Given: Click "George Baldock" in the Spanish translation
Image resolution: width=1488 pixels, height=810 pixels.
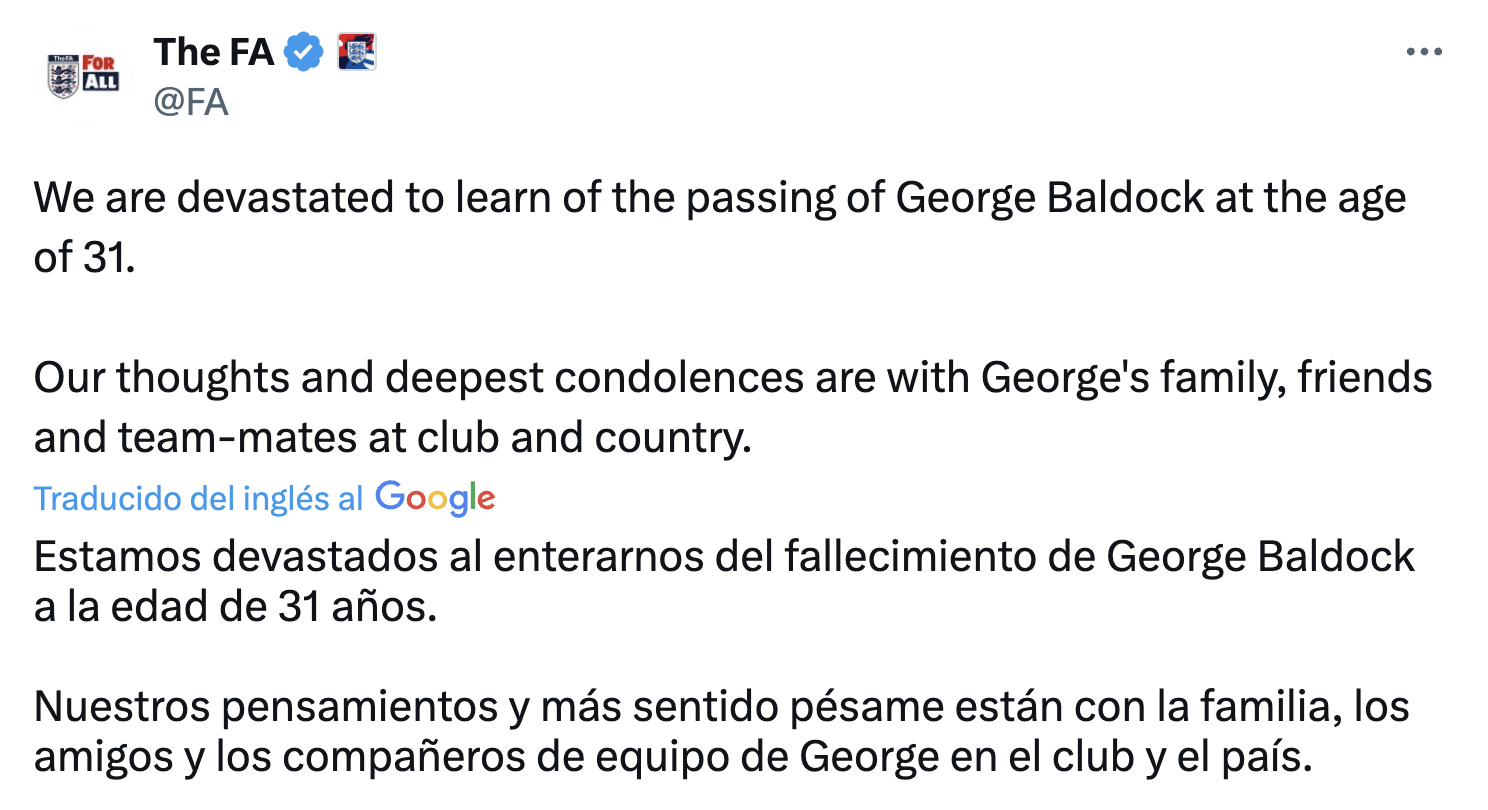Looking at the screenshot, I should (x=1261, y=556).
